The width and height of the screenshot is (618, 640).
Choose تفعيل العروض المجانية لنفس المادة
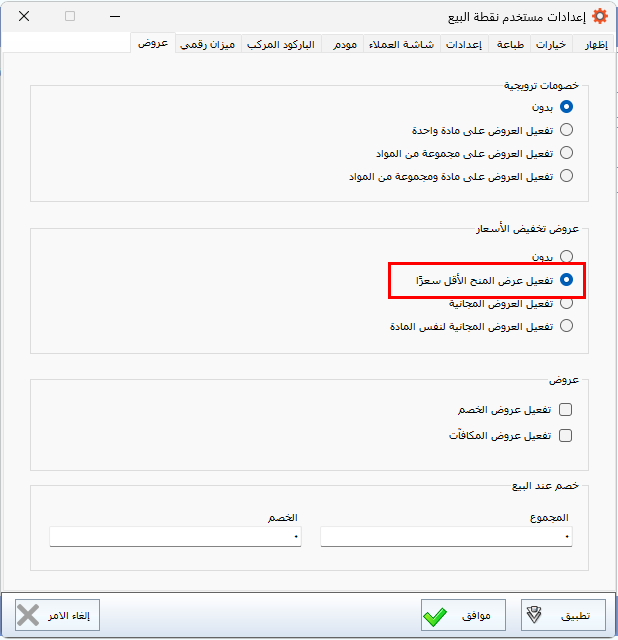pyautogui.click(x=566, y=326)
